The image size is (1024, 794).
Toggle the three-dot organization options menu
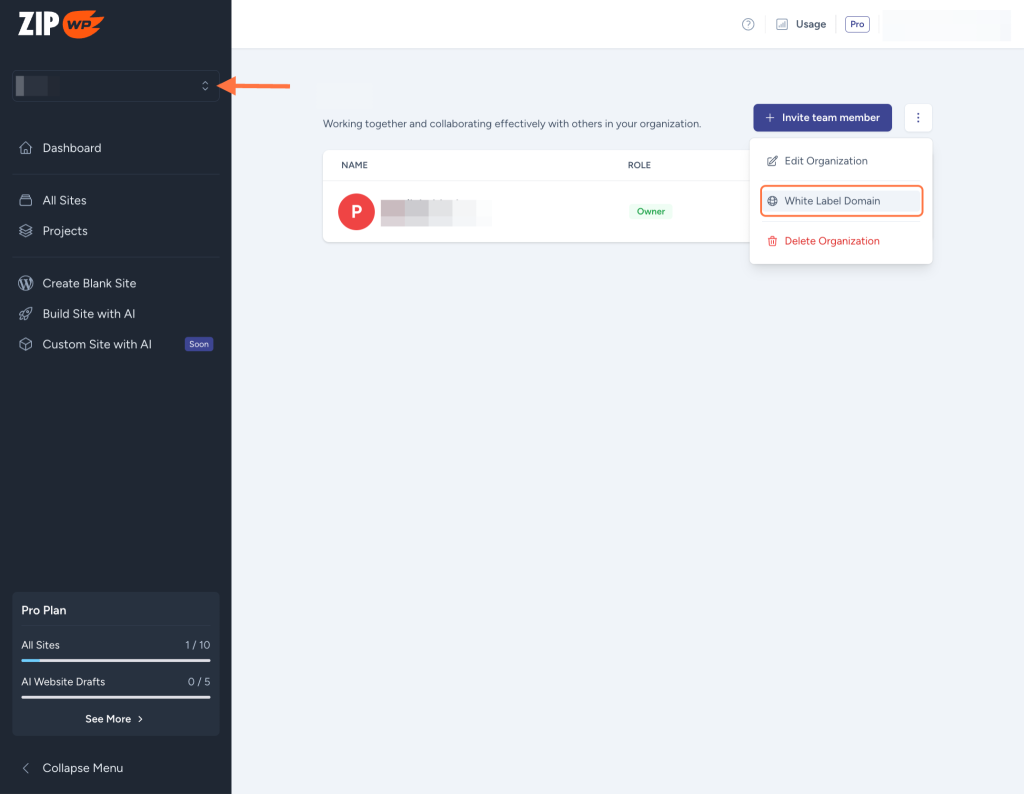(918, 118)
